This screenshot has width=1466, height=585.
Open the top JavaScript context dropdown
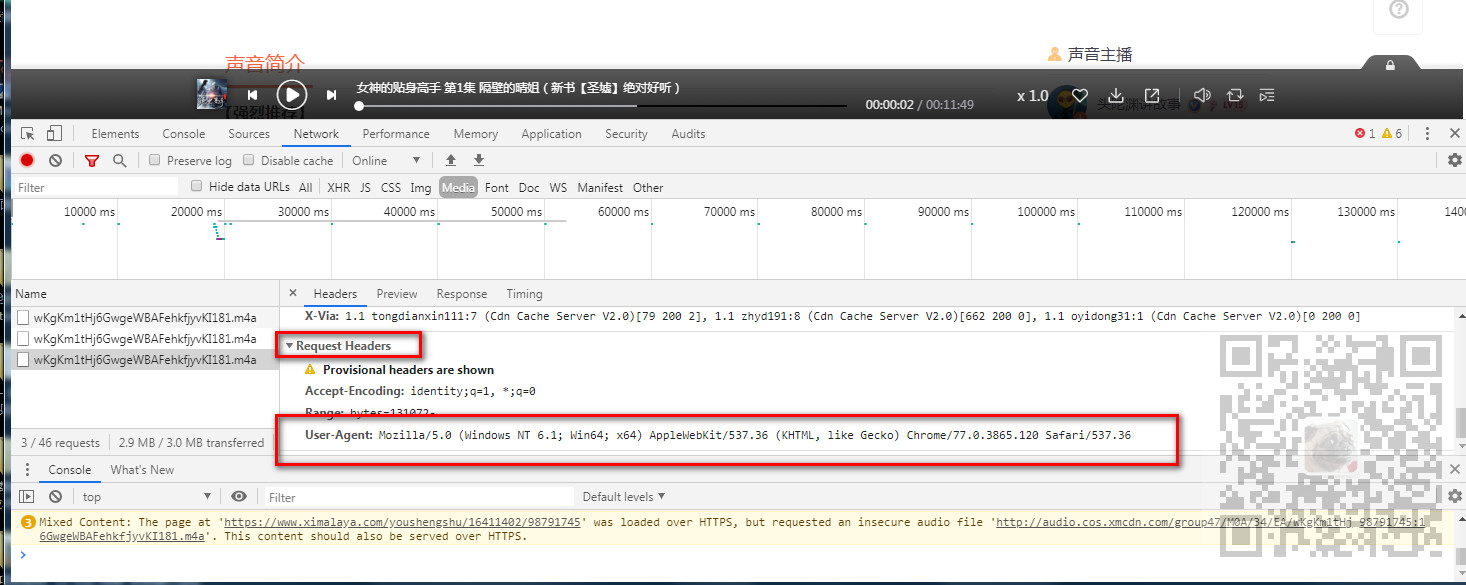coord(147,497)
